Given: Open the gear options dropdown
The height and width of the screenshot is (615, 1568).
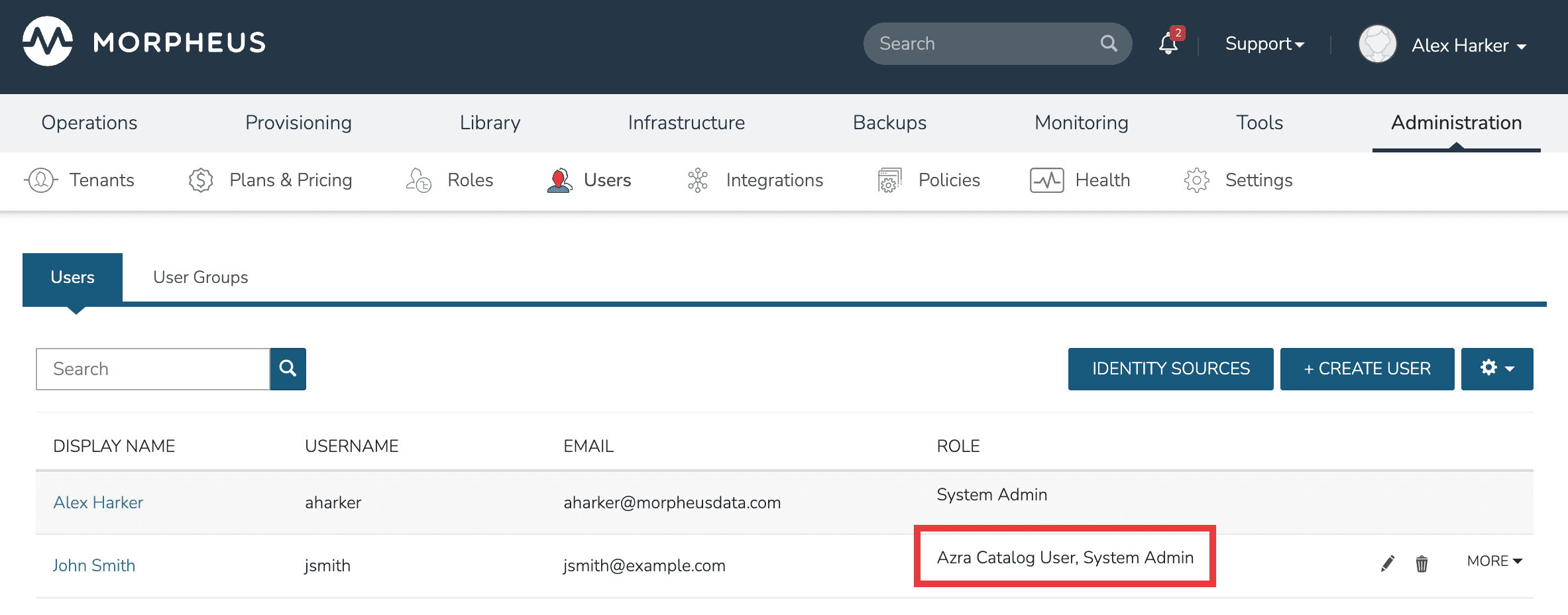Looking at the screenshot, I should click(x=1496, y=368).
